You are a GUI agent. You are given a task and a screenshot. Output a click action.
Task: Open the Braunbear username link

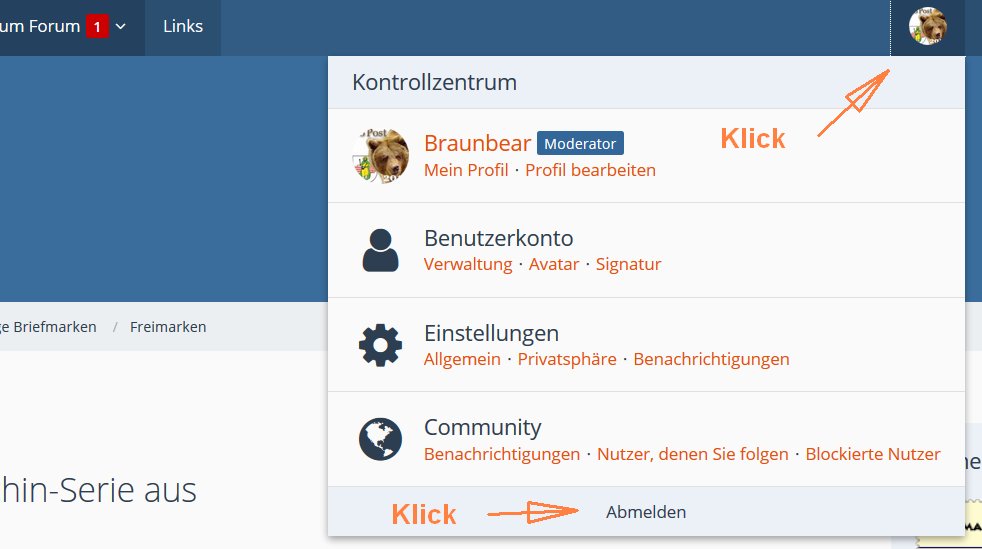pyautogui.click(x=477, y=143)
